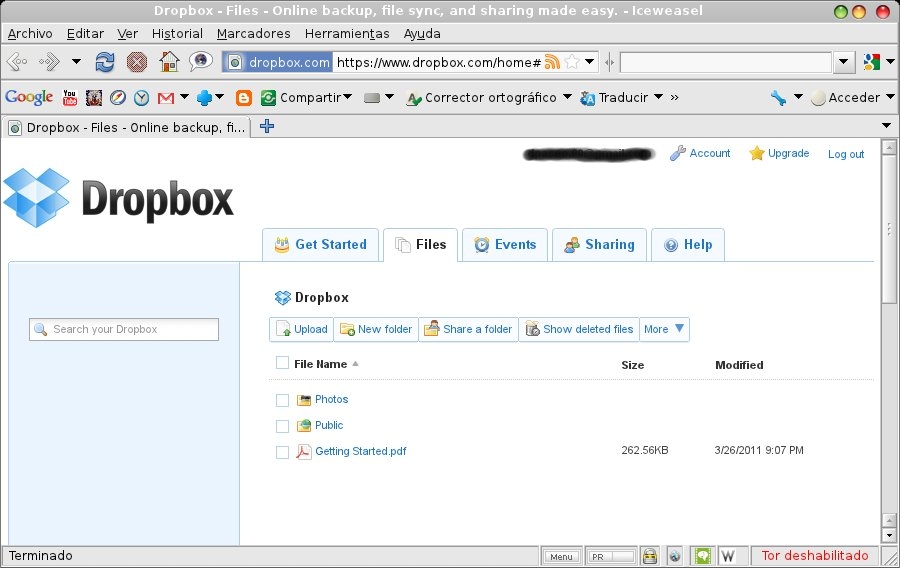This screenshot has height=568, width=900.
Task: Go to the home page icon
Action: tap(169, 61)
